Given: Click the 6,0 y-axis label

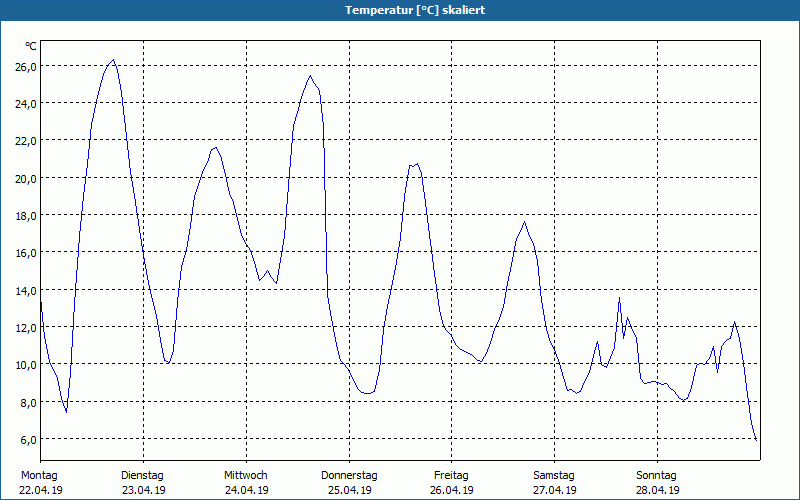Looking at the screenshot, I should [25, 439].
